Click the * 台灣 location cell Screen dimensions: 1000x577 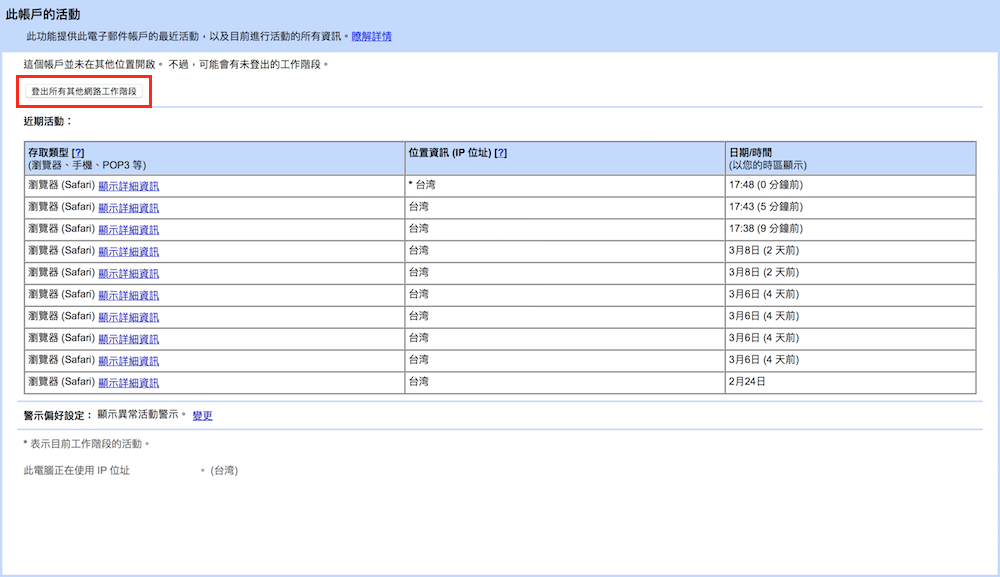[422, 186]
